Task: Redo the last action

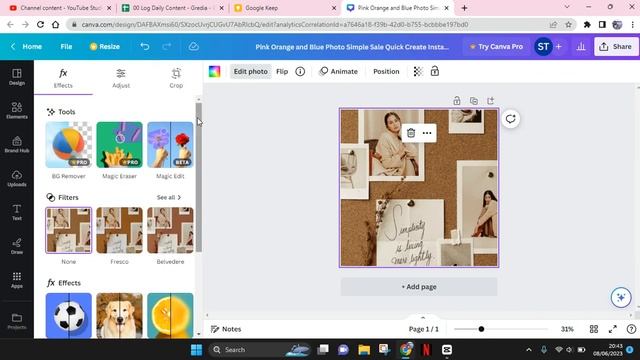Action: [x=167, y=47]
